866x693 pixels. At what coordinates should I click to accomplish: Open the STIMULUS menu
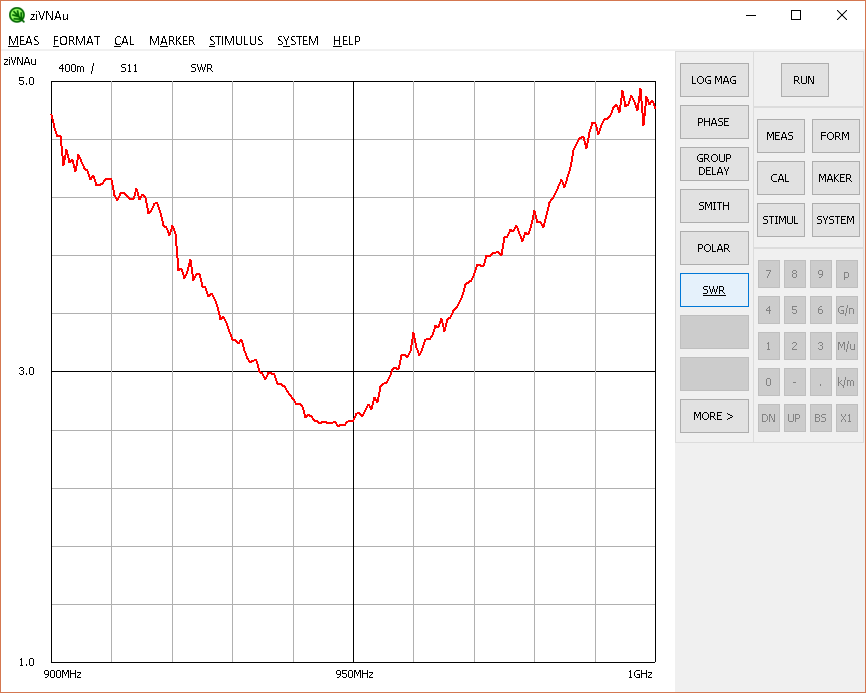[236, 41]
